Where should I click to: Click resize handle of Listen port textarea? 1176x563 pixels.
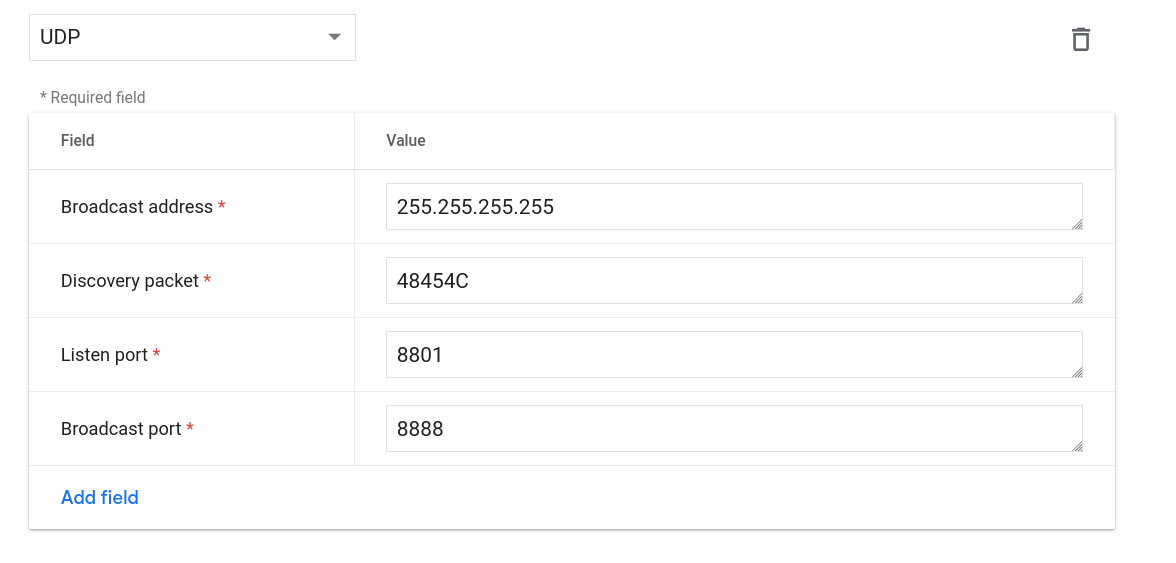point(1076,372)
